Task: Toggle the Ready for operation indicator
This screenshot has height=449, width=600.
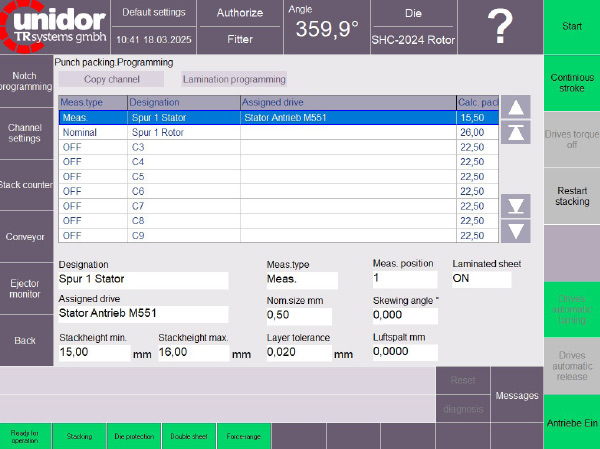Action: (x=25, y=436)
